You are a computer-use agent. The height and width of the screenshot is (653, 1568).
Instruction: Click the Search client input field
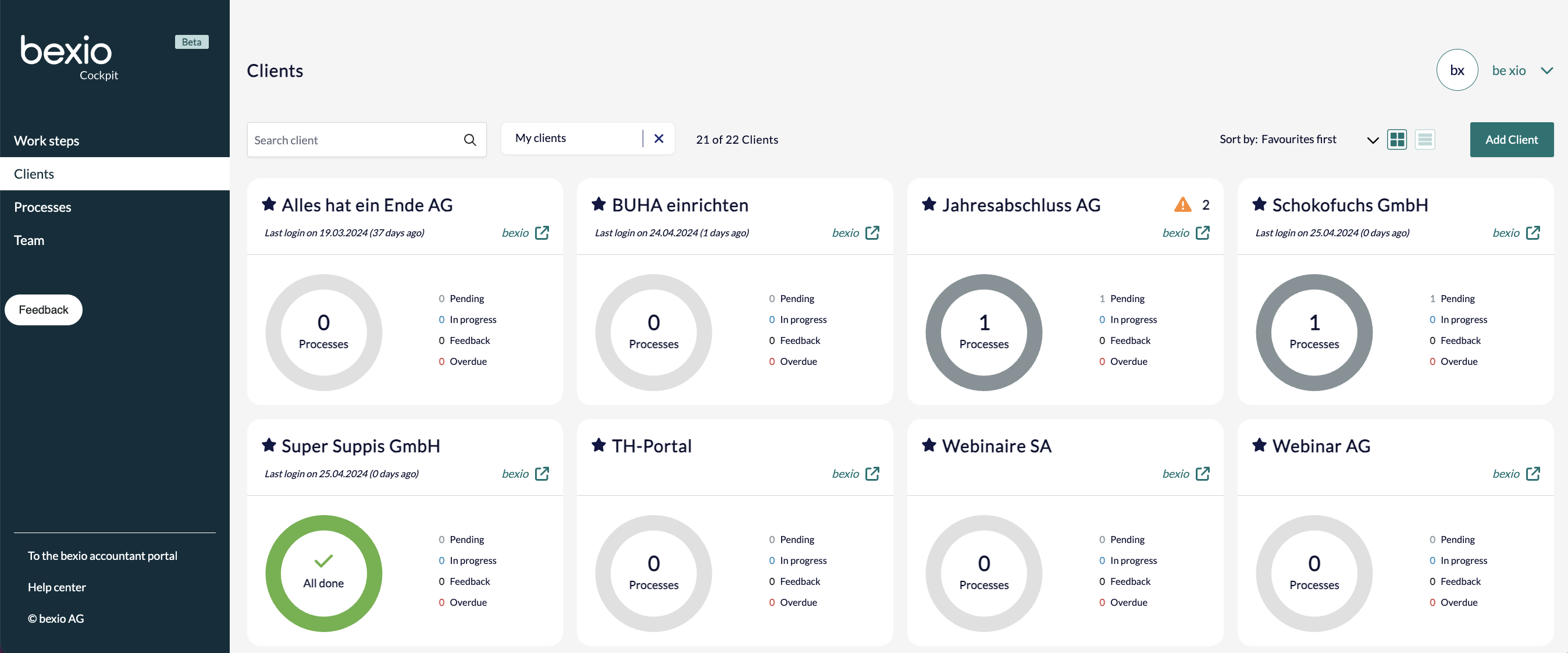tap(353, 140)
